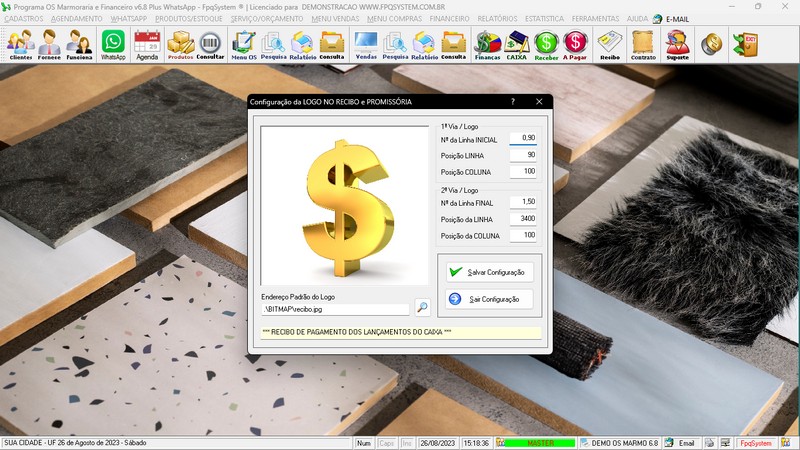Image resolution: width=800 pixels, height=450 pixels.
Task: Open the CAIXA cash register icon
Action: (x=517, y=44)
